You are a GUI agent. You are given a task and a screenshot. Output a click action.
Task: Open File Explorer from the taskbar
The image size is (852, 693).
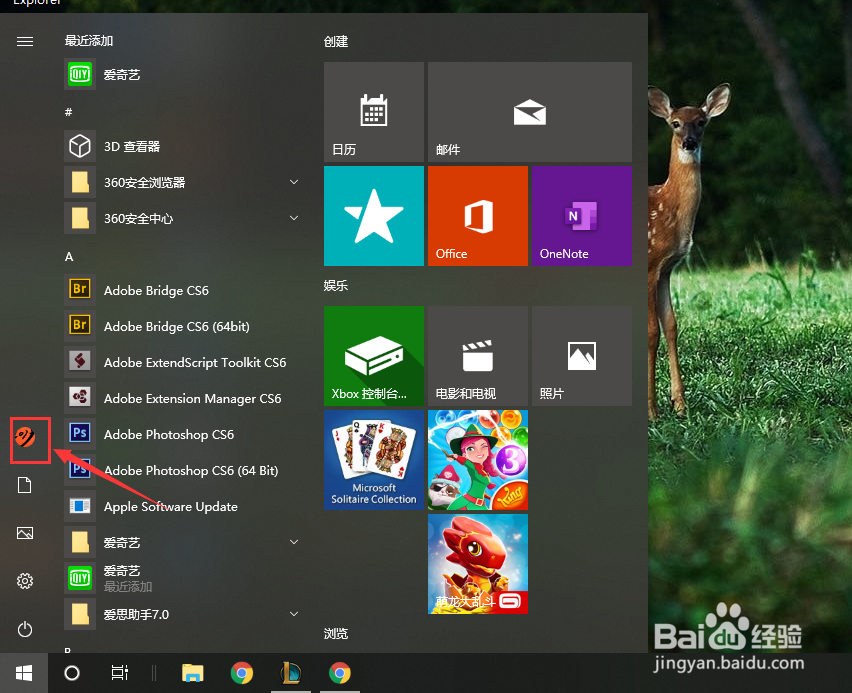click(192, 673)
